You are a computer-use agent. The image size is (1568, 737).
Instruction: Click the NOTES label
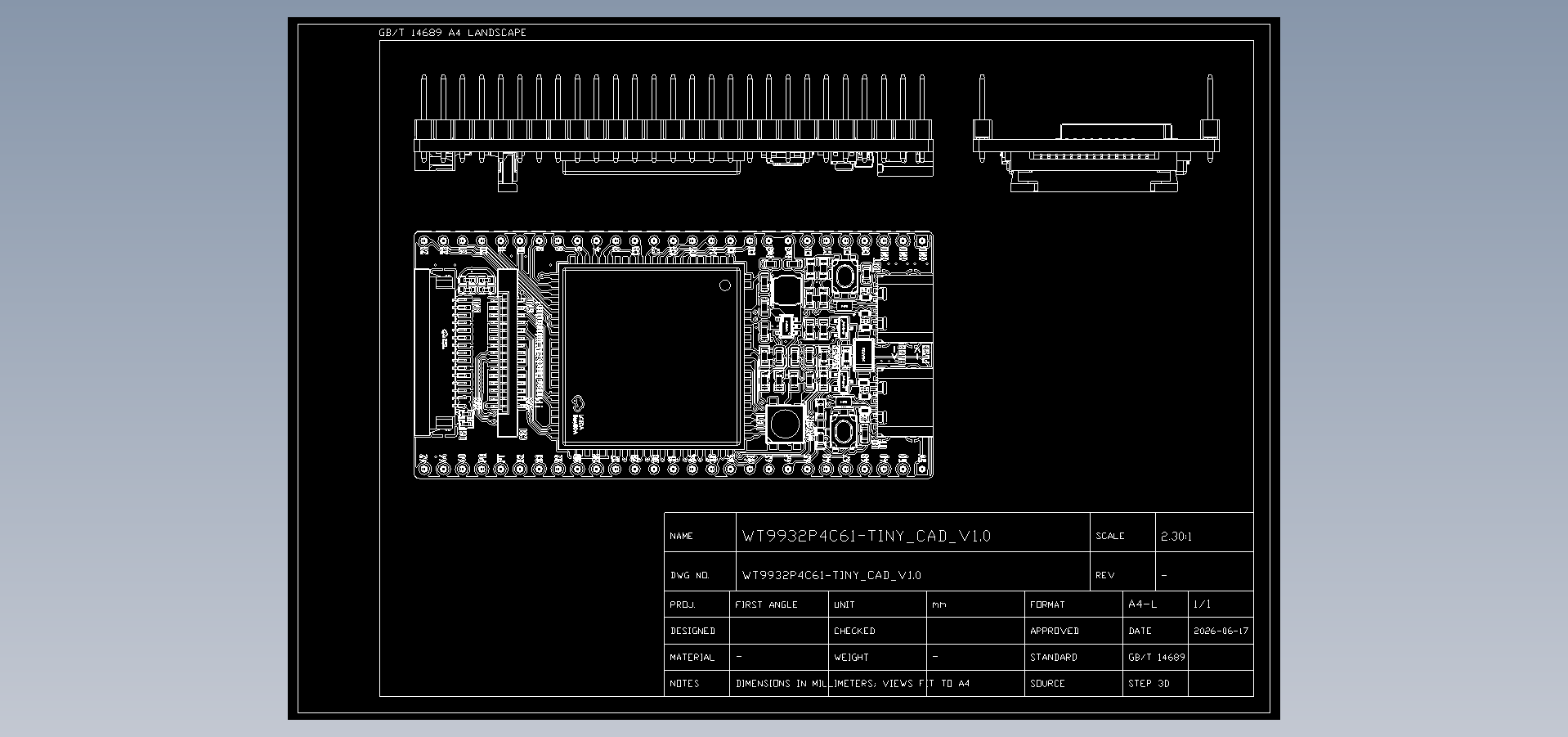684,684
